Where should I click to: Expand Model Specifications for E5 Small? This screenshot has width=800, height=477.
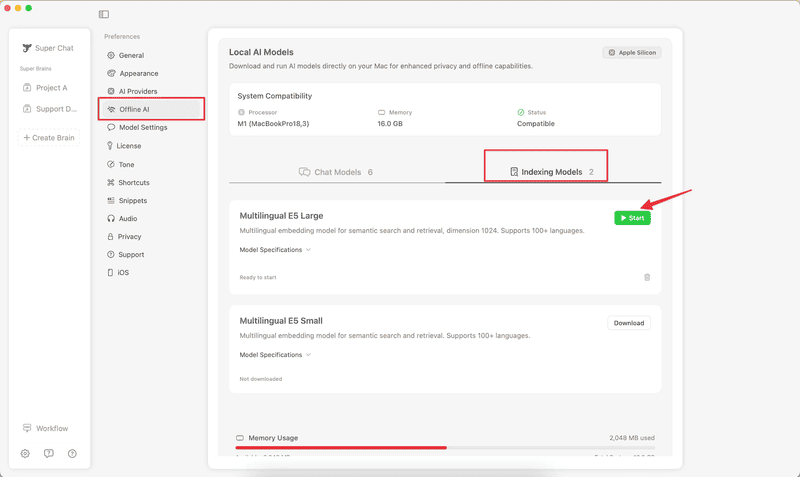pyautogui.click(x=275, y=355)
